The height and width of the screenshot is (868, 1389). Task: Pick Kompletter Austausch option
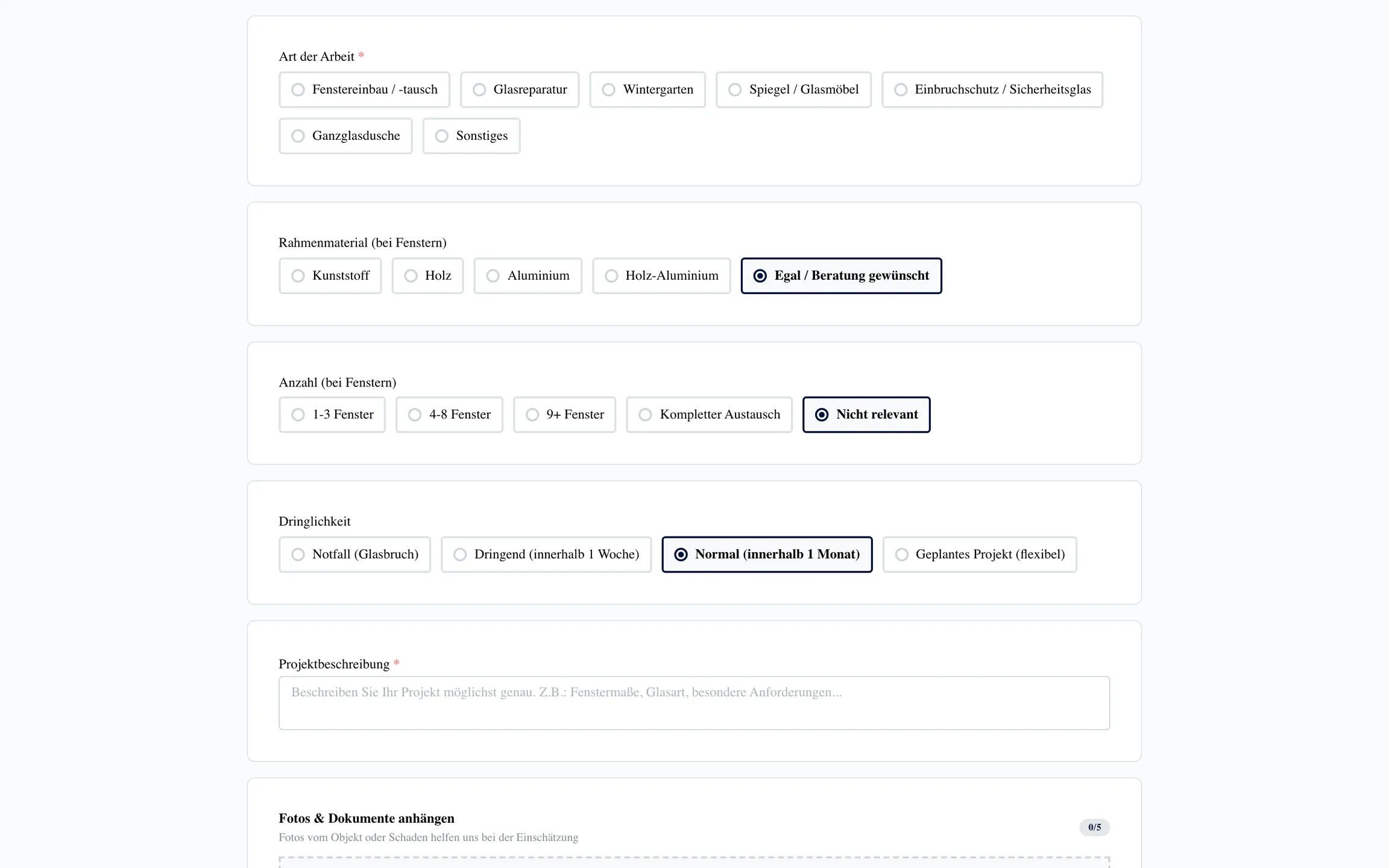[709, 415]
